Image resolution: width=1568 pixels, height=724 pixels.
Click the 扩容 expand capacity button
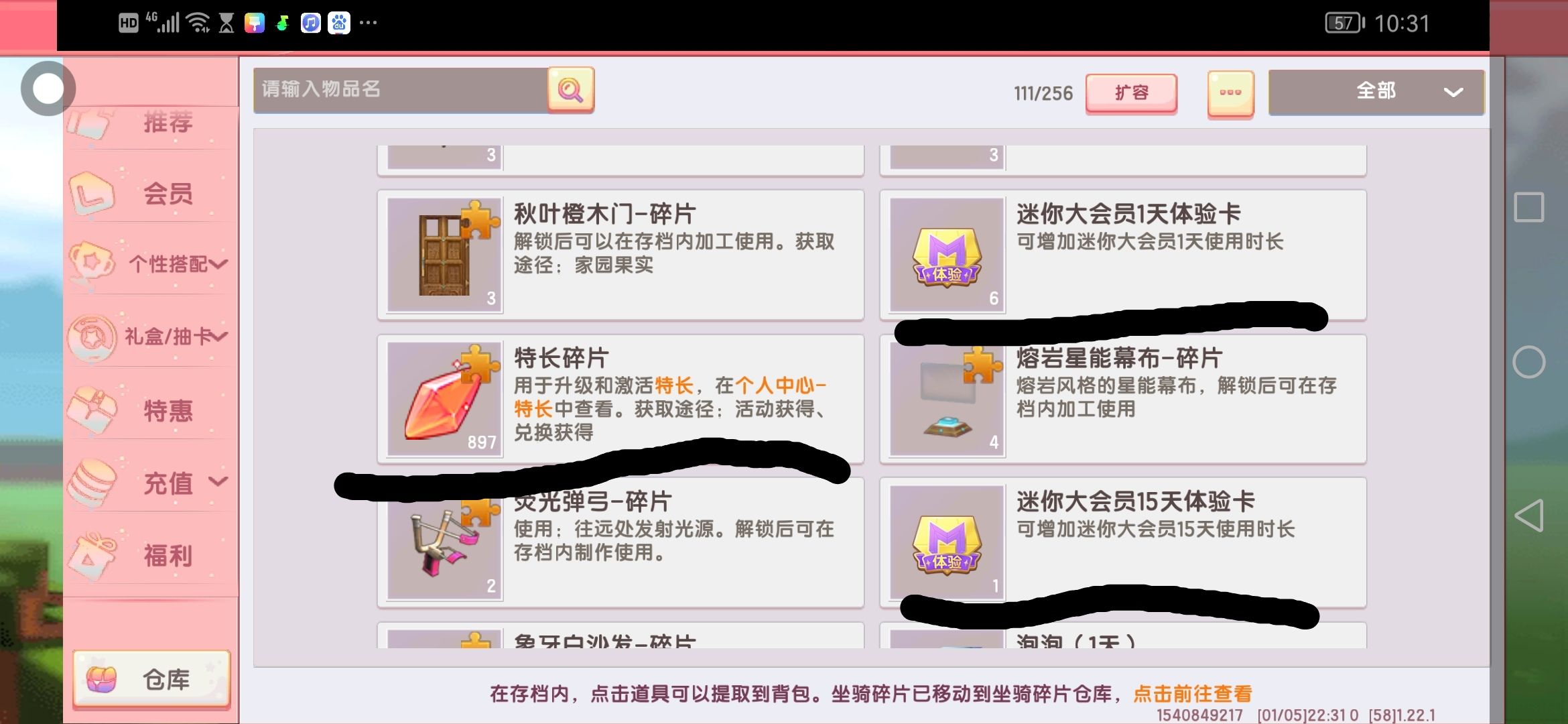coord(1131,93)
